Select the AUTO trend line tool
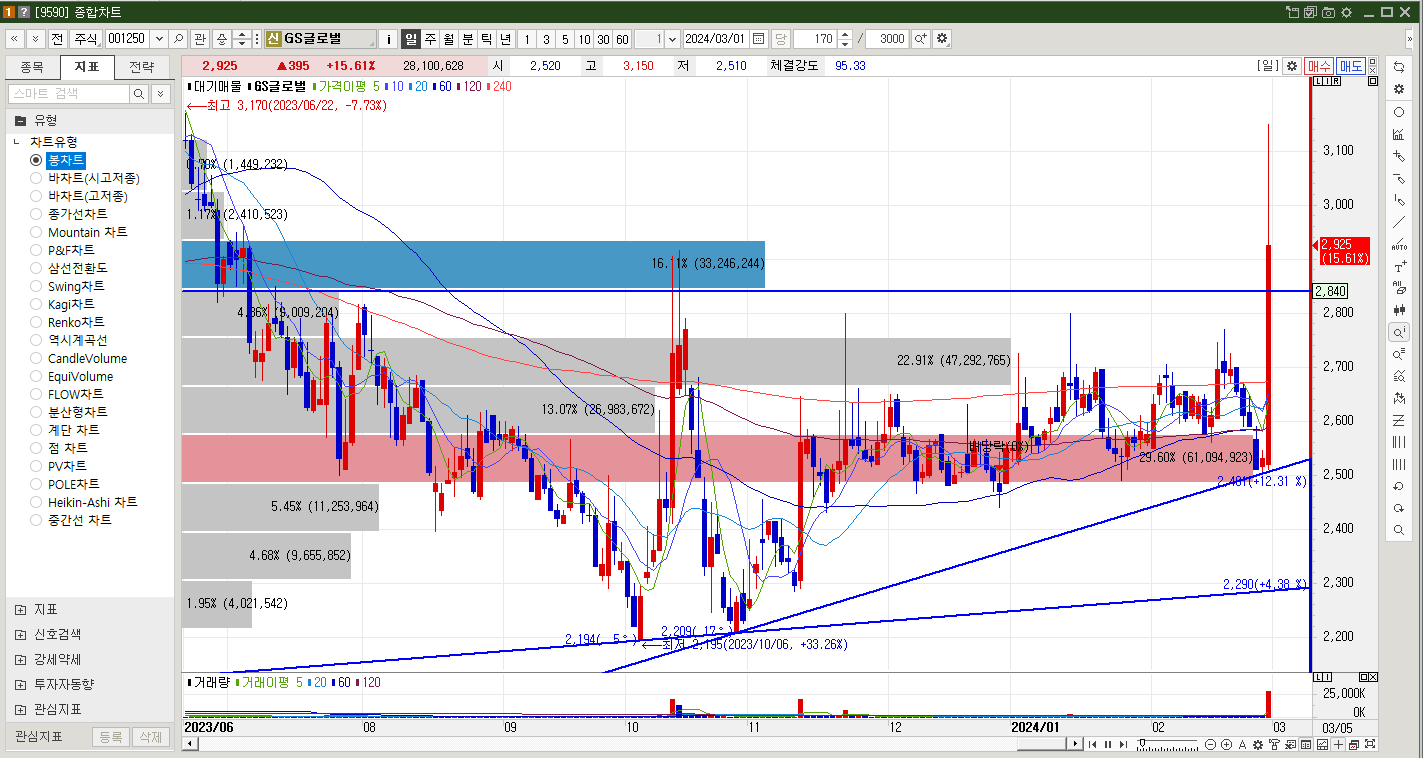Viewport: 1423px width, 758px height. coord(1399,244)
